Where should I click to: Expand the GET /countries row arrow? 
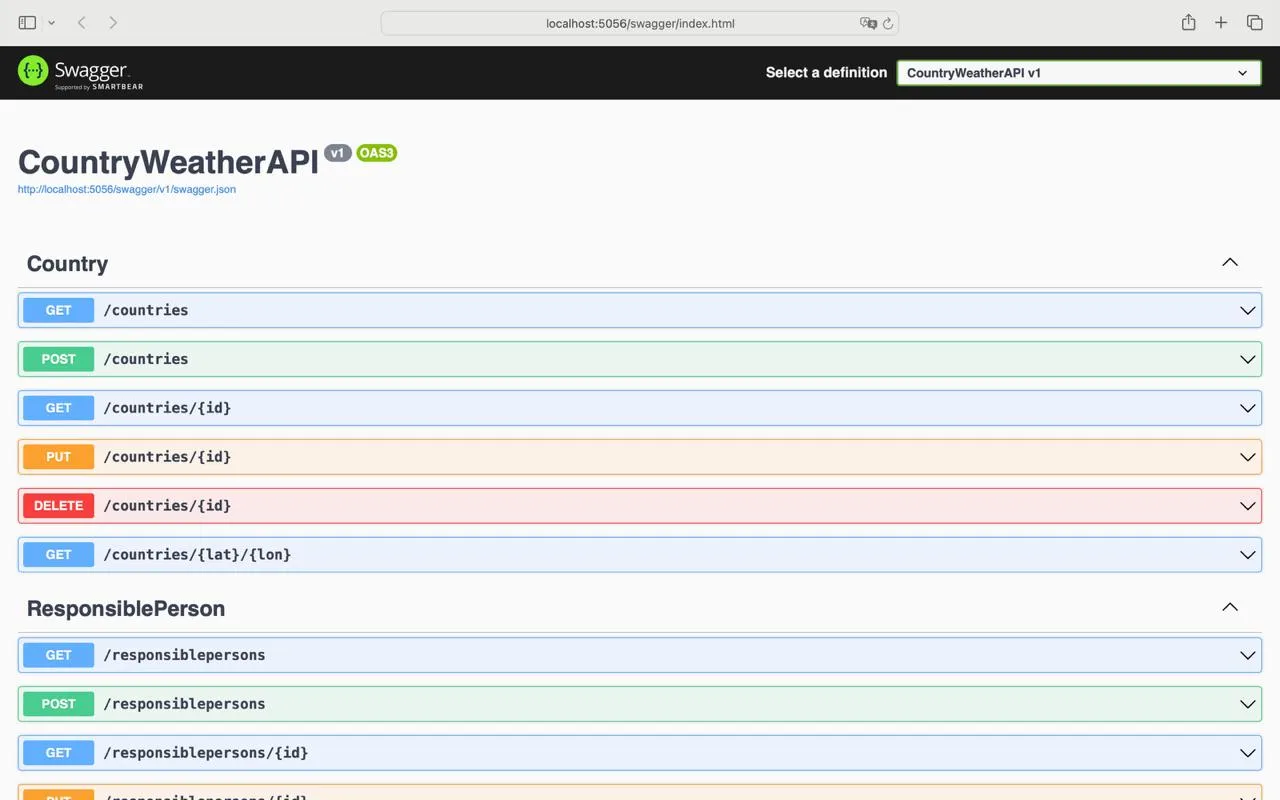(1248, 310)
